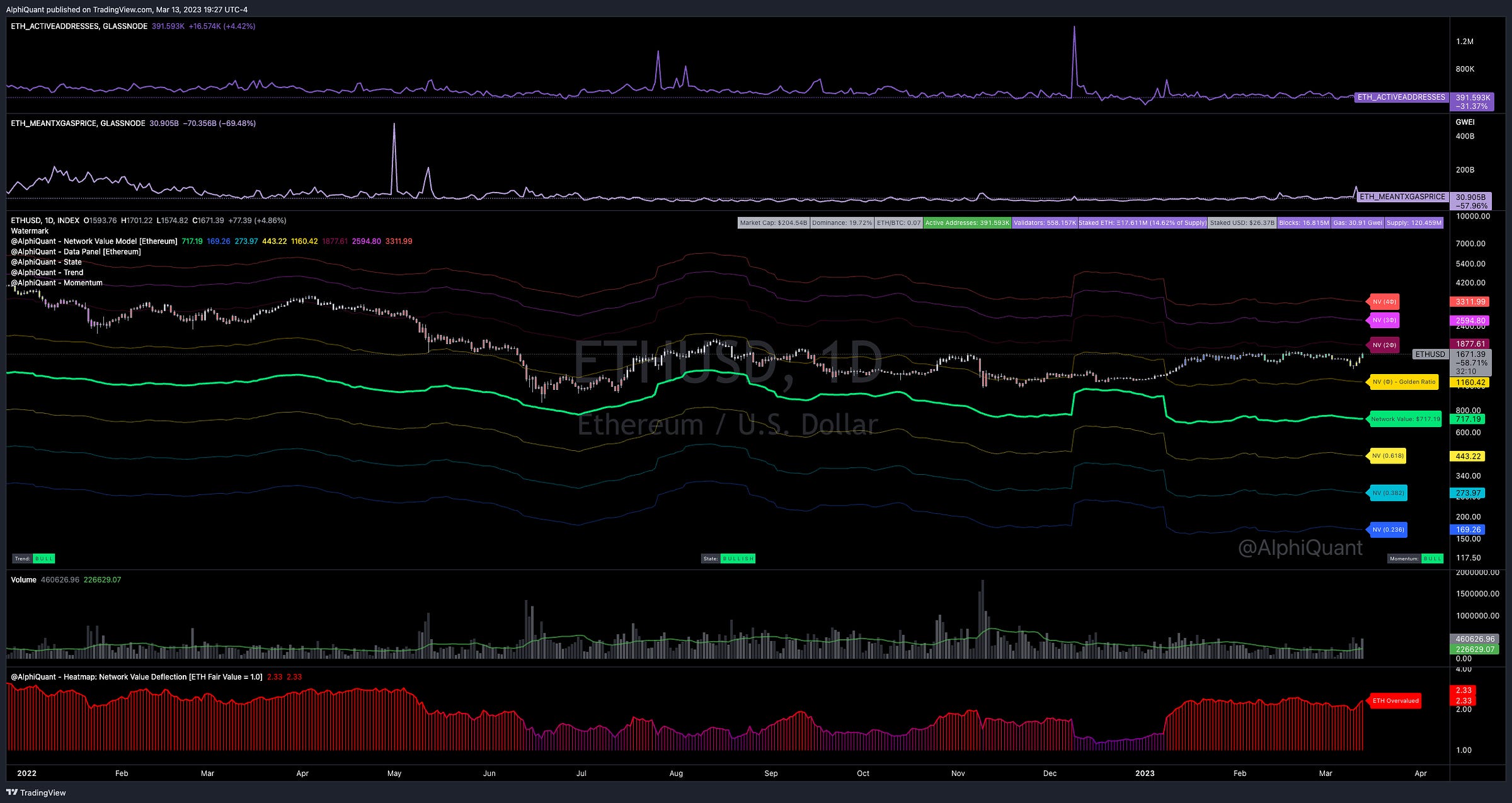Screen dimensions: 1512x803
Task: Click the State: BULLISH status badge
Action: click(x=728, y=559)
